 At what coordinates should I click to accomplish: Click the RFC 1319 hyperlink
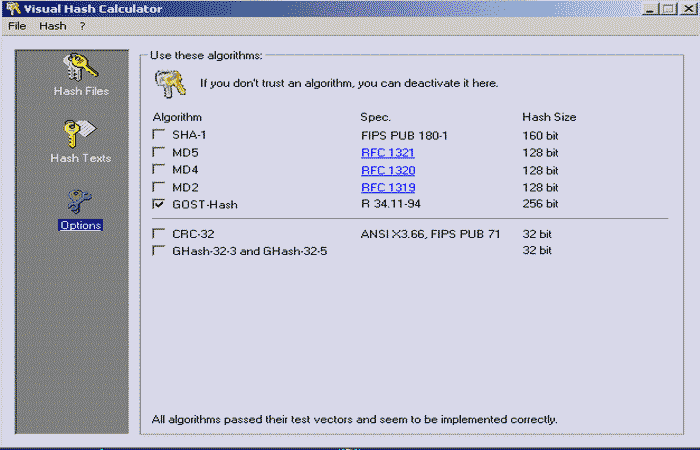click(x=387, y=187)
